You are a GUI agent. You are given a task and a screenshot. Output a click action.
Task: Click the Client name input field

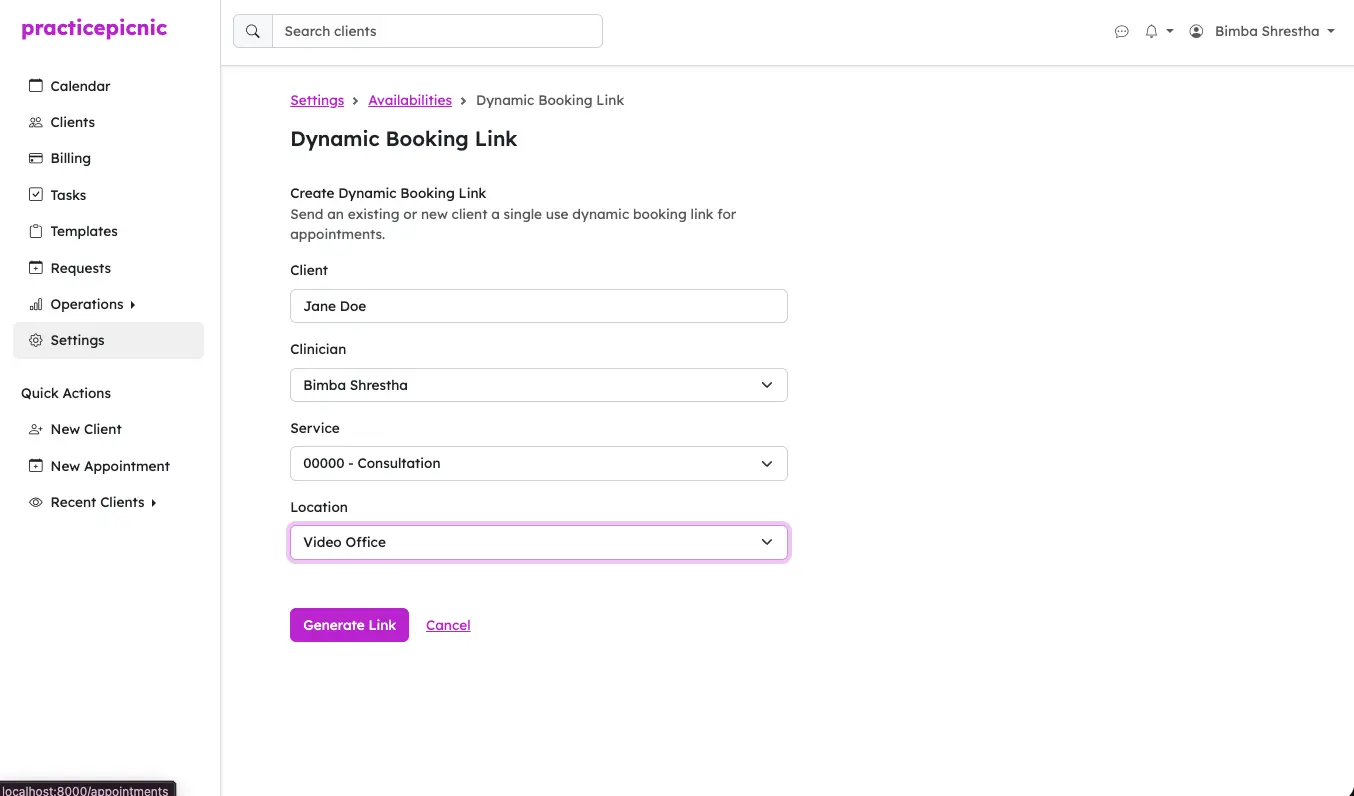(x=538, y=306)
